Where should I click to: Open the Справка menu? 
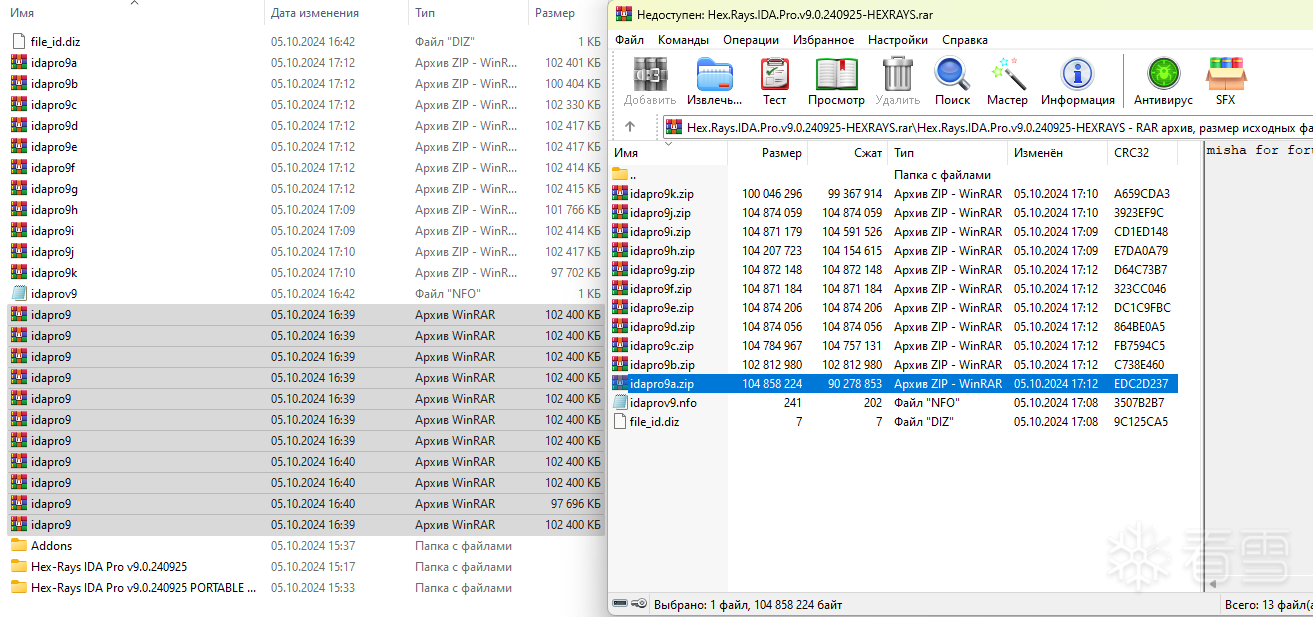pyautogui.click(x=965, y=40)
